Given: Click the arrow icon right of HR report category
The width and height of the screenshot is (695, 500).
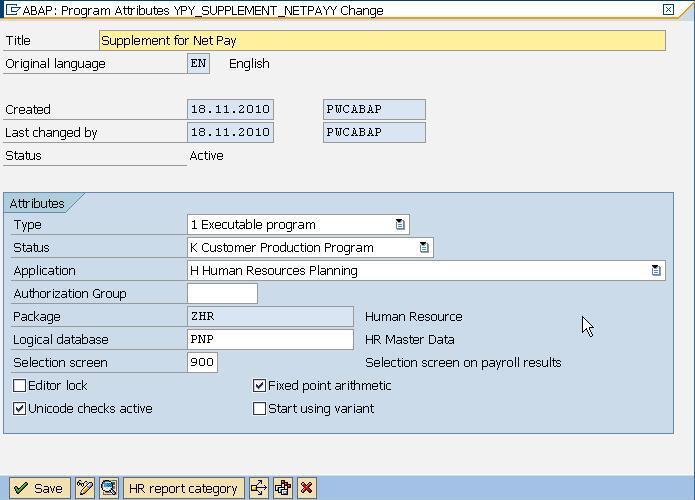Looking at the screenshot, I should 259,488.
